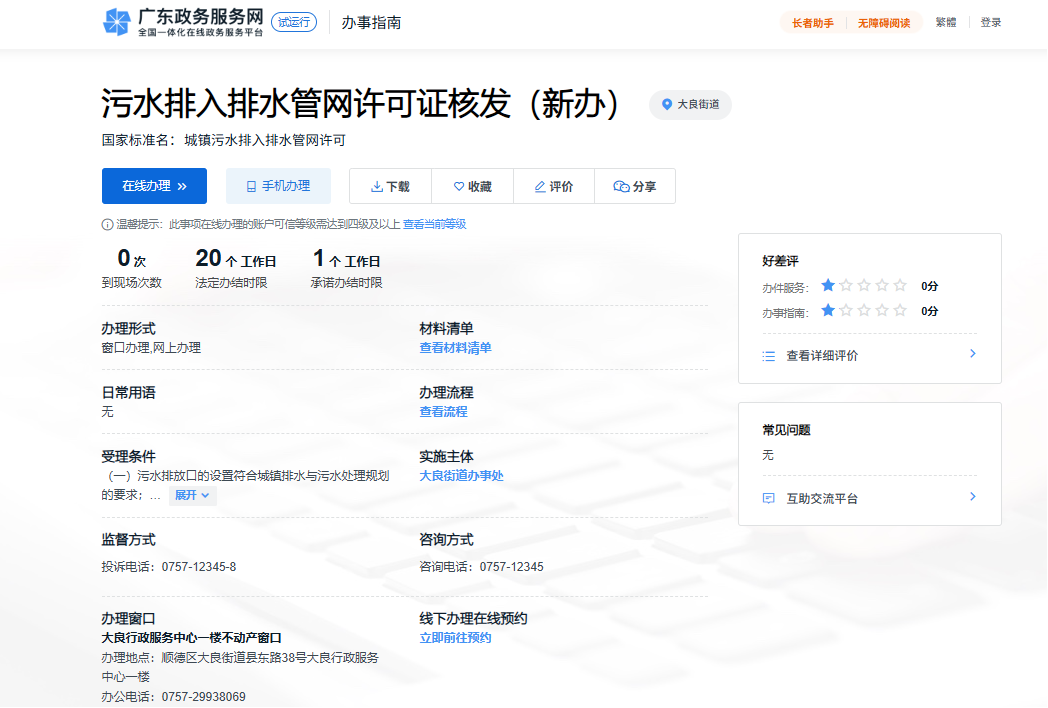This screenshot has height=708, width=1048.
Task: Click 登录 in the top bar
Action: coord(990,22)
